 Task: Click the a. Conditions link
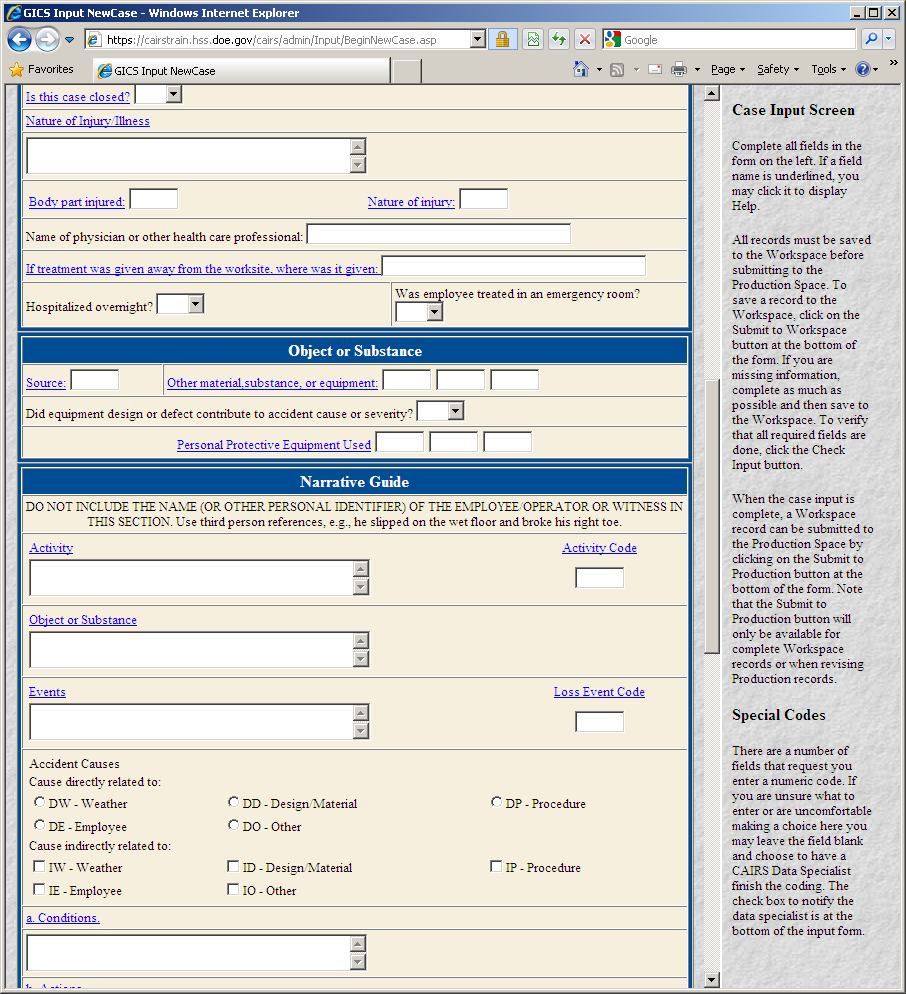63,917
